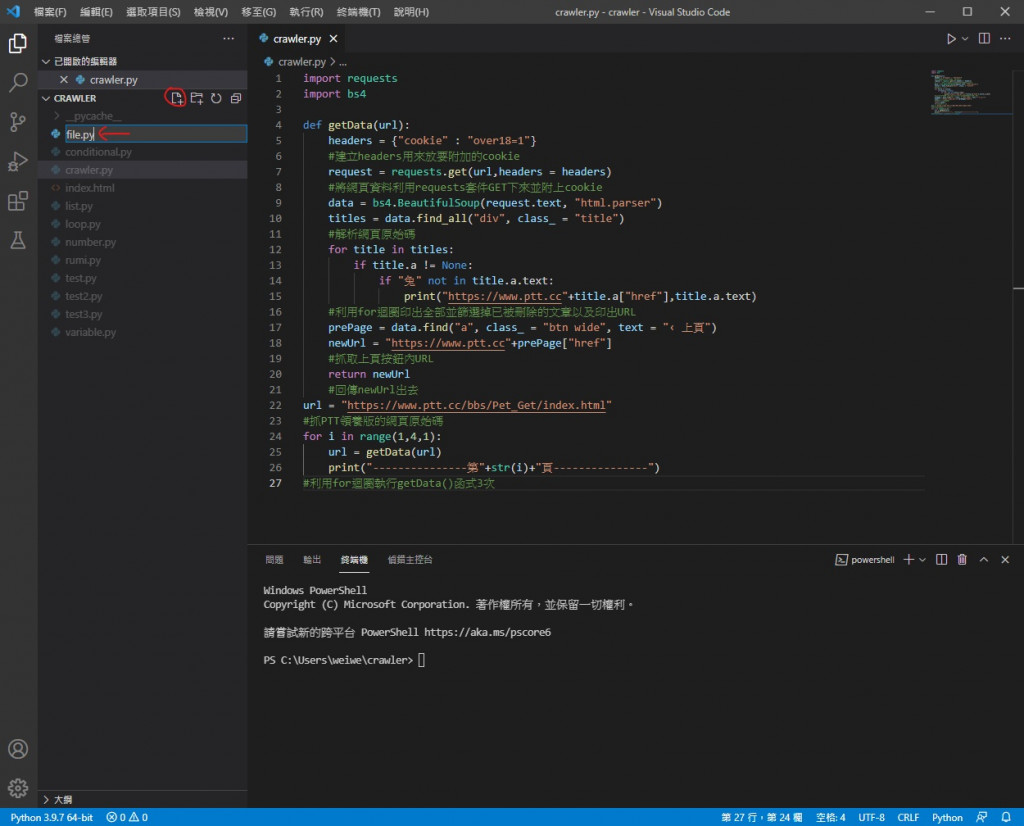Change the UTF-8 file encoding
This screenshot has height=826, width=1024.
click(871, 818)
